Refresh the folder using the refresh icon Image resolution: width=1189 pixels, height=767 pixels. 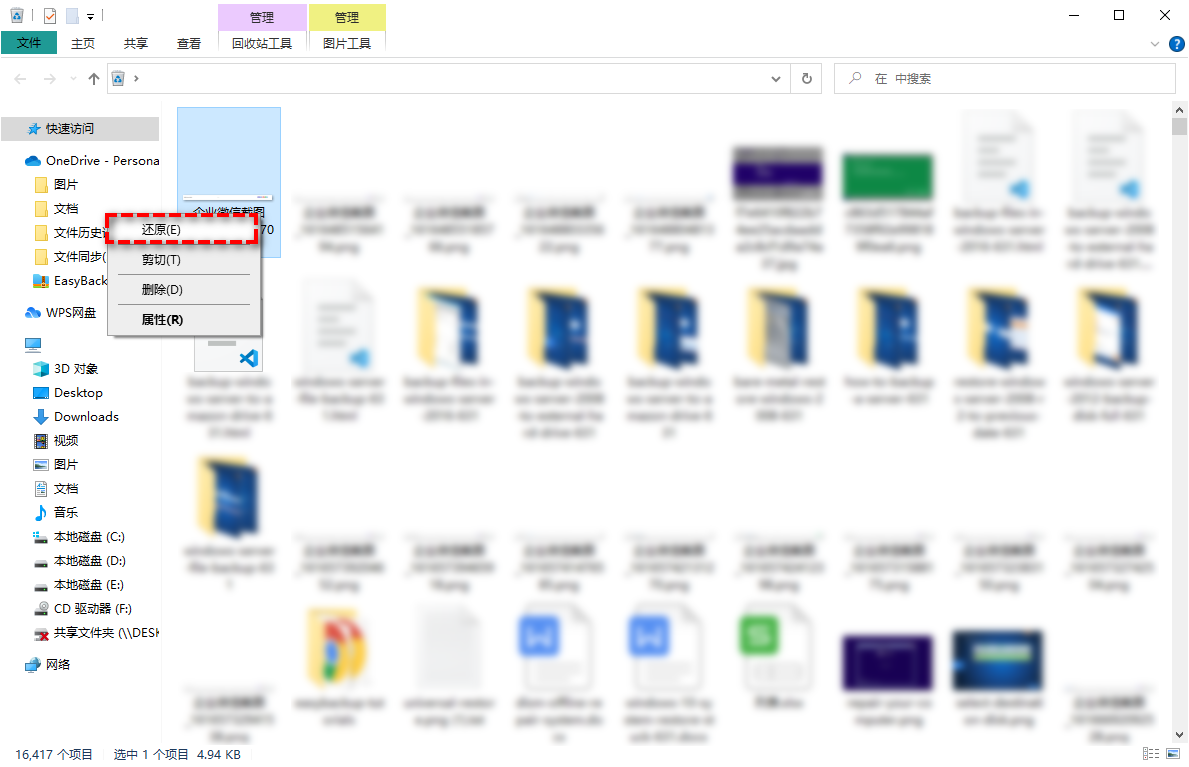tap(806, 78)
